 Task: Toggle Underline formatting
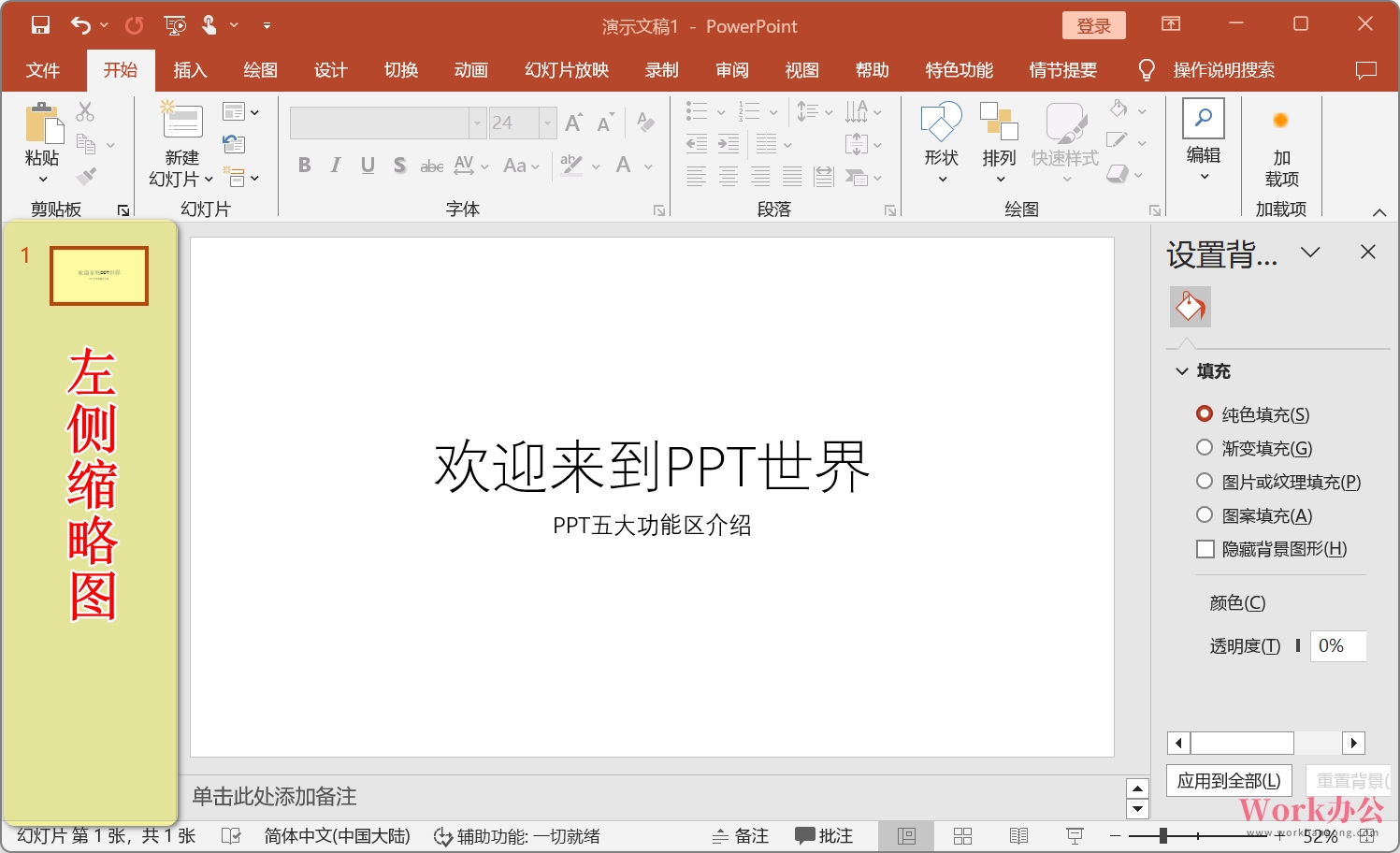click(368, 166)
